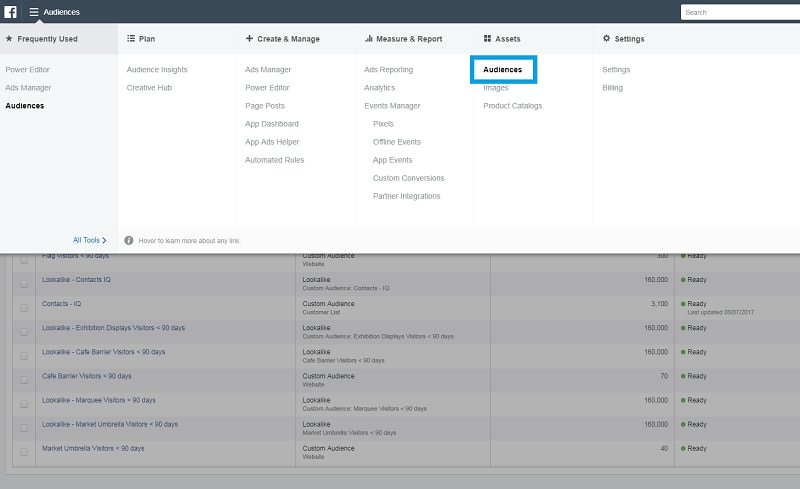Click the 3,100 size value for Contacts - IQ
Screen dimensions: 800x489
[x=659, y=304]
